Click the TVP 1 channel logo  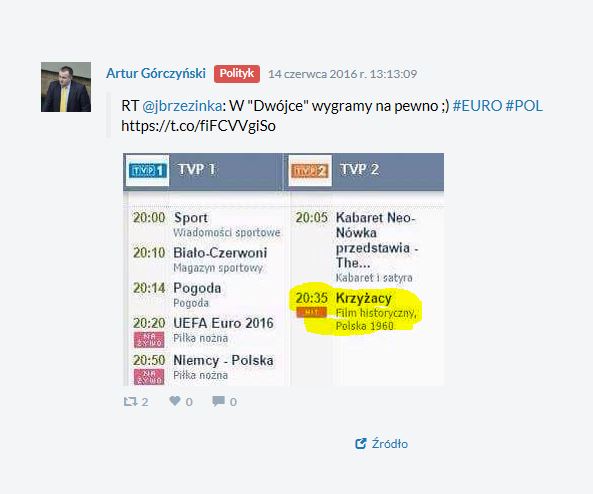(x=147, y=170)
